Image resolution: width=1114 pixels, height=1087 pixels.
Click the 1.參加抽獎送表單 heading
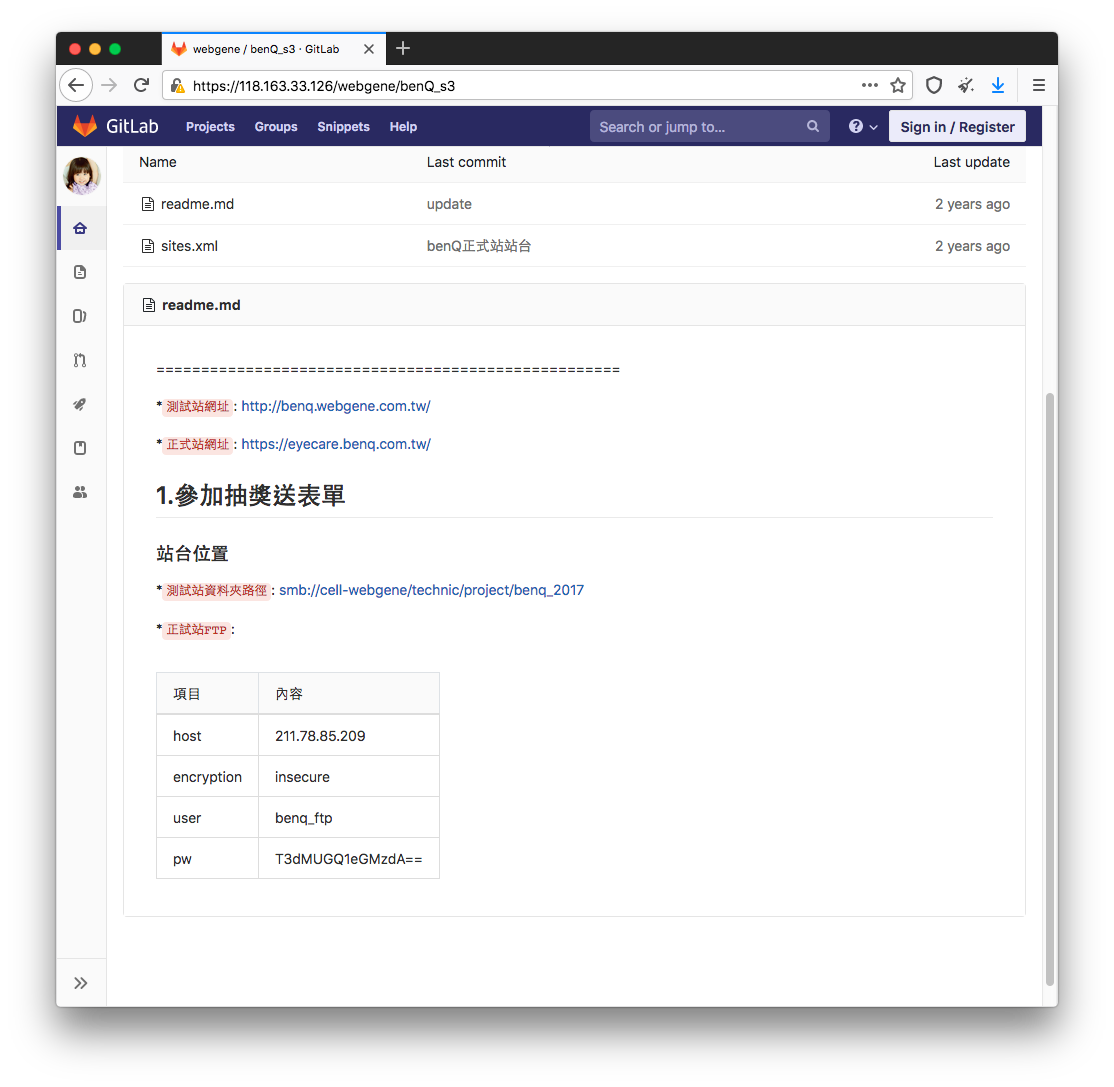click(250, 495)
